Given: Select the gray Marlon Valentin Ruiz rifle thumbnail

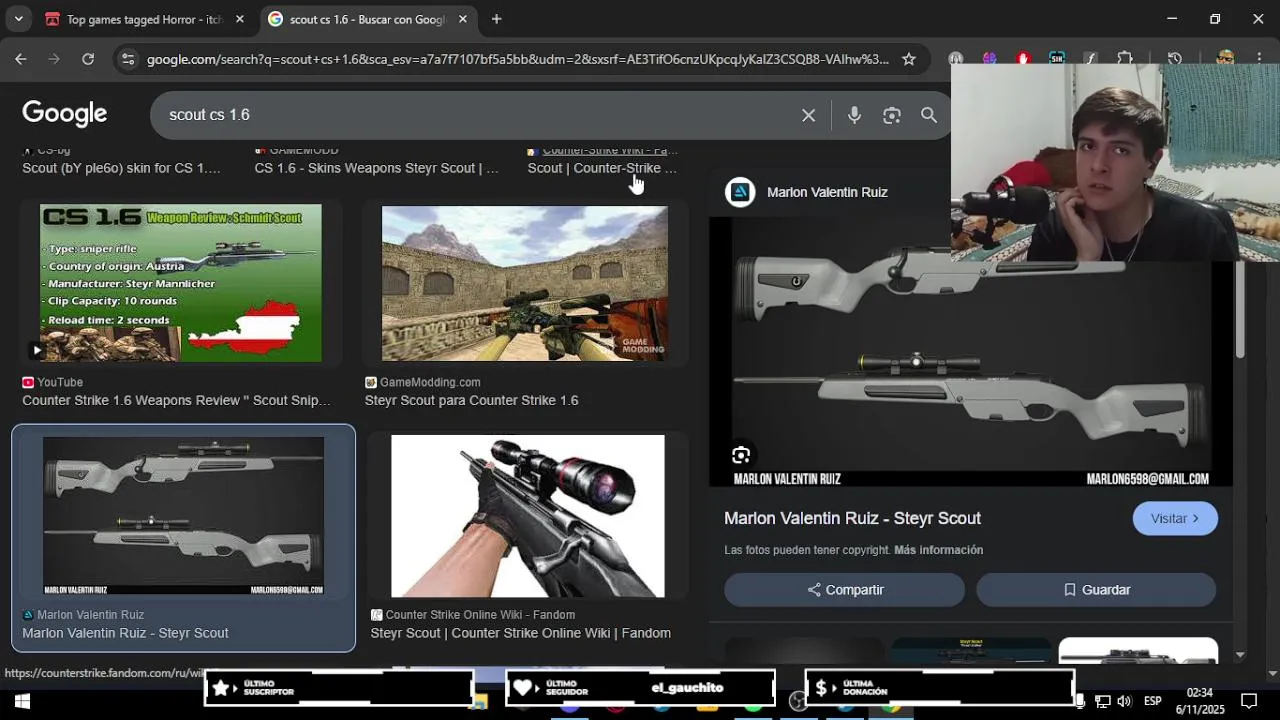Looking at the screenshot, I should click(183, 515).
